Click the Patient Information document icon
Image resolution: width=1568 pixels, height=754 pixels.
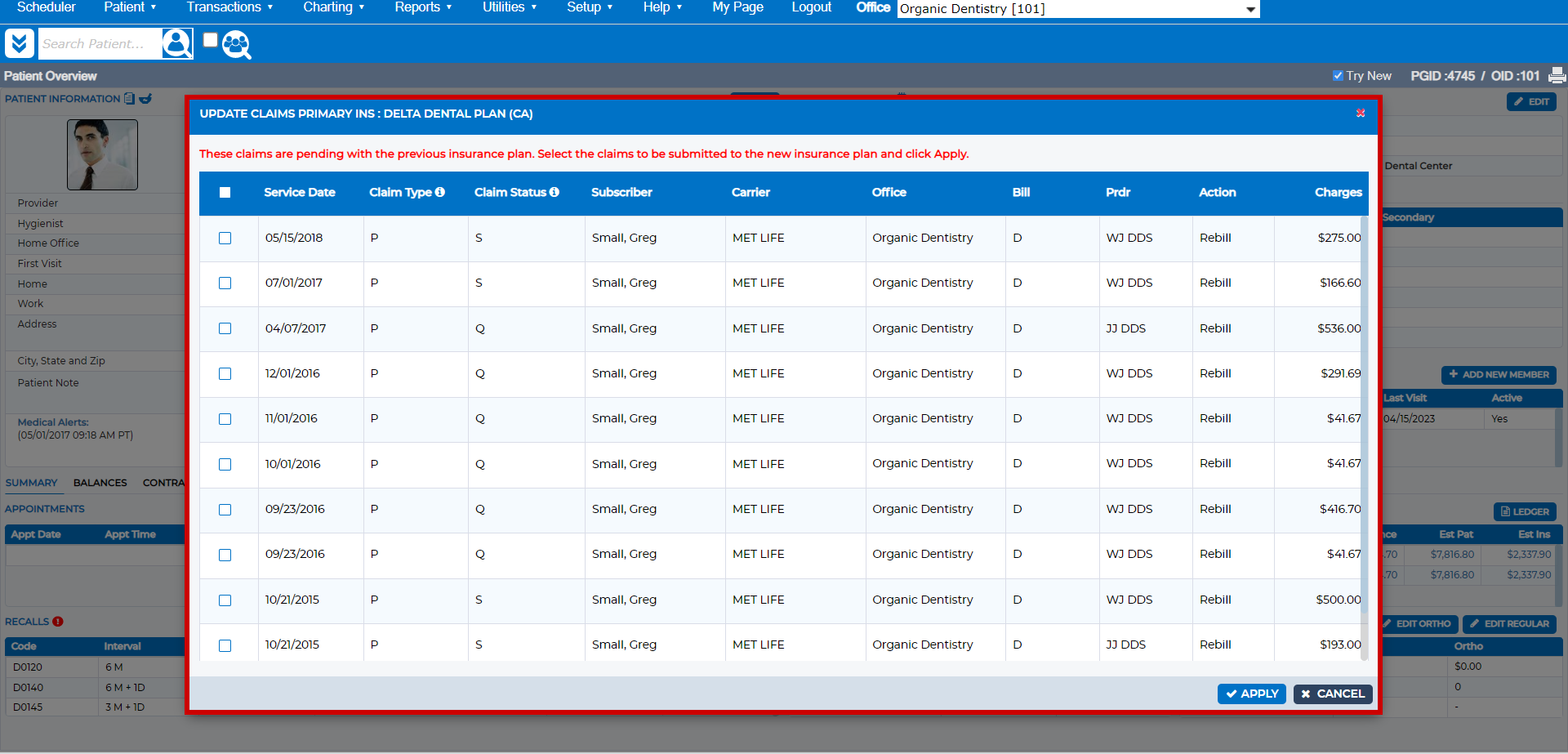click(x=129, y=99)
